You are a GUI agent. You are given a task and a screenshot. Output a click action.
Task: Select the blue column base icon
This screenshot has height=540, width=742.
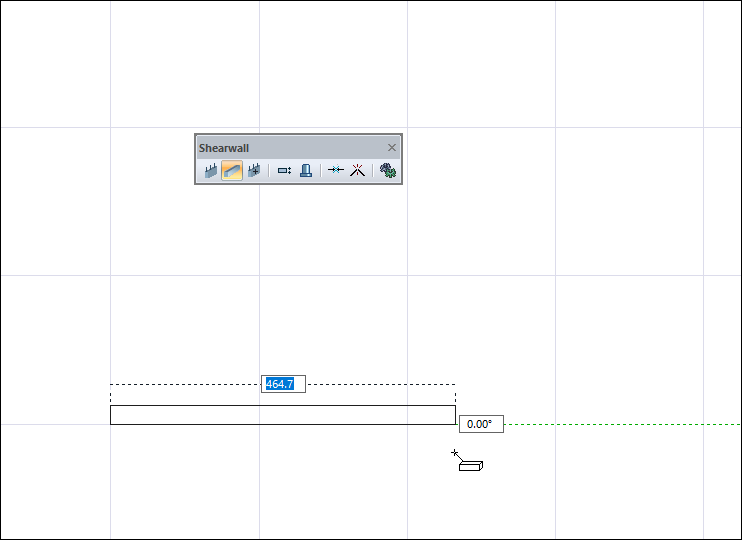coord(306,170)
